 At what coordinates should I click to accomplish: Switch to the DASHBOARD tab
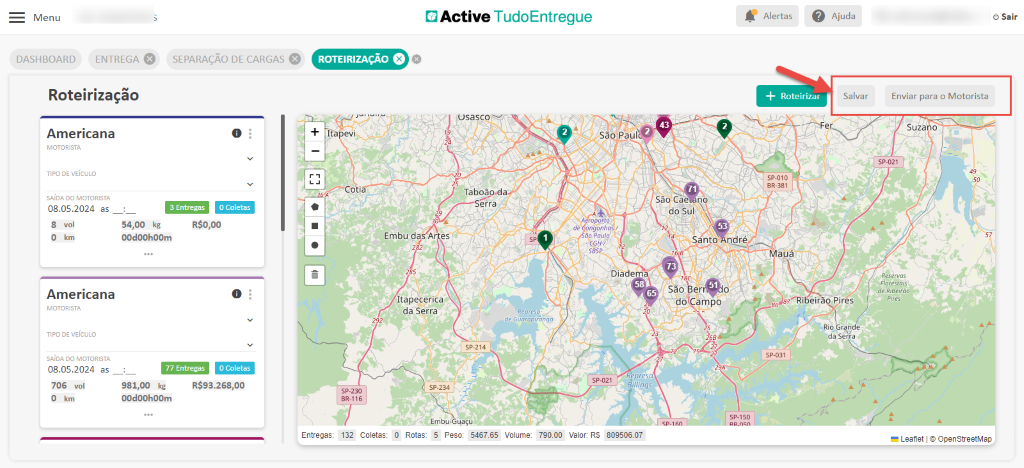point(46,59)
